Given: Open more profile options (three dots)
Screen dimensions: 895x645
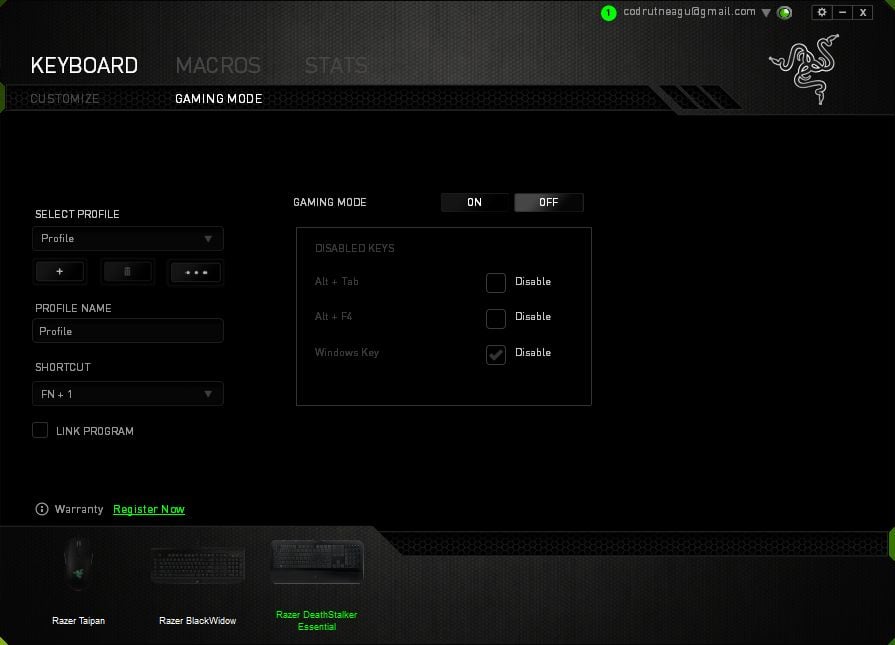Looking at the screenshot, I should [x=196, y=272].
